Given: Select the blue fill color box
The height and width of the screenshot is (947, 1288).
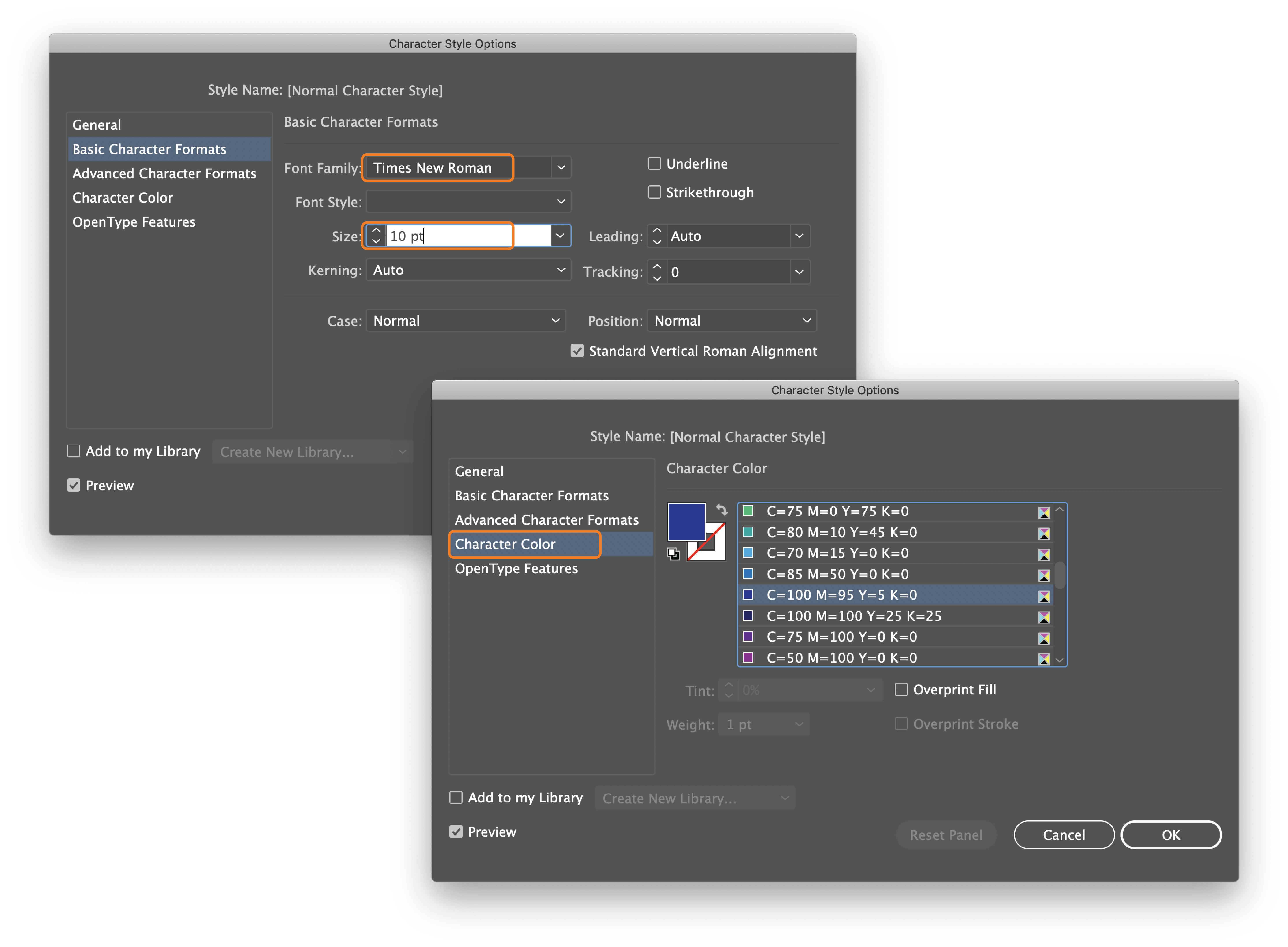Looking at the screenshot, I should tap(686, 522).
